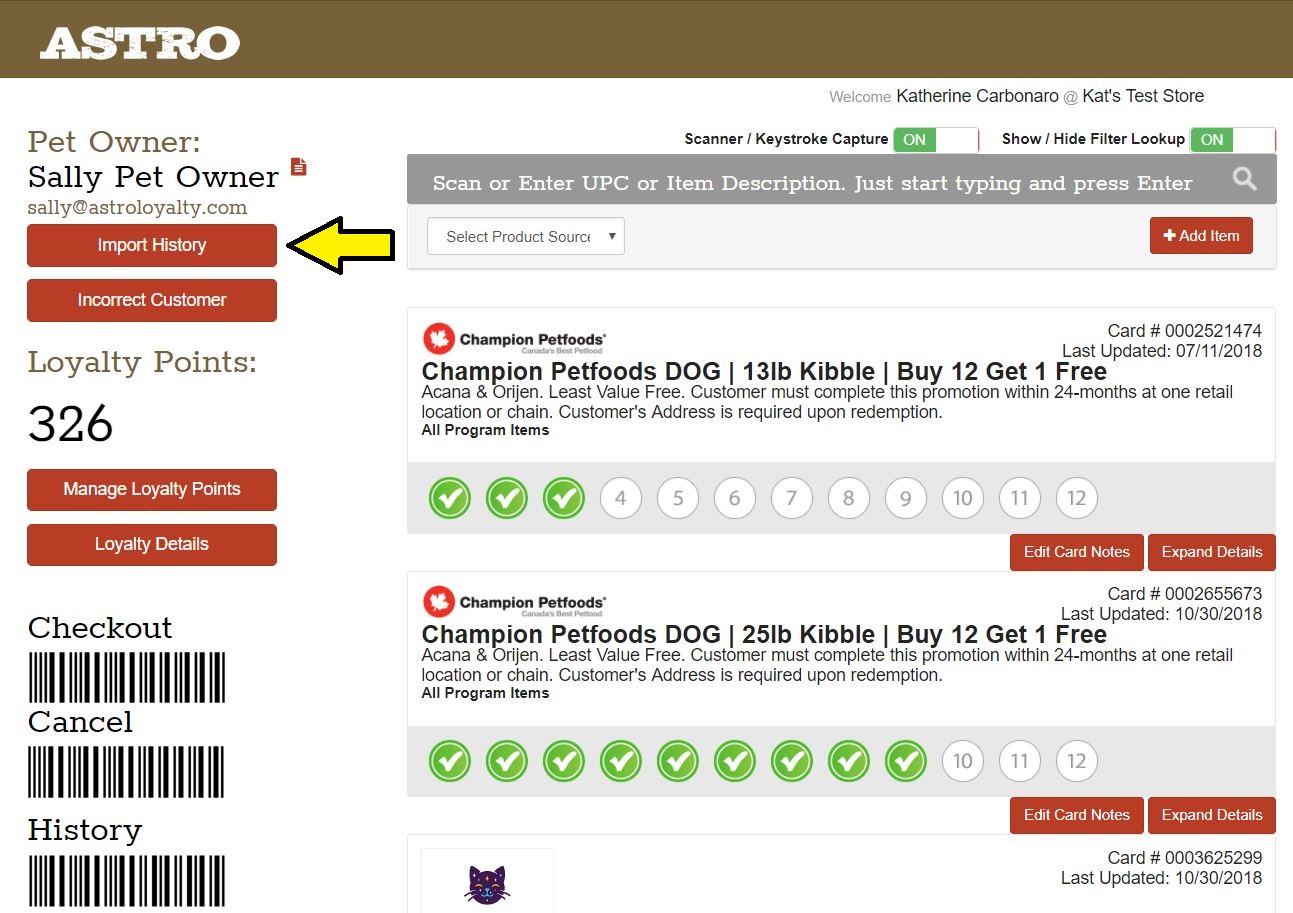Click the Checkout barcode

click(127, 677)
